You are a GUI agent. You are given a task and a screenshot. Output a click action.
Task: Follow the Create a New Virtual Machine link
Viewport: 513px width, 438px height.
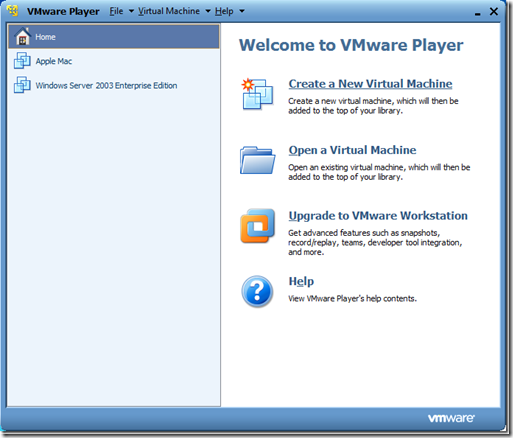pos(370,84)
